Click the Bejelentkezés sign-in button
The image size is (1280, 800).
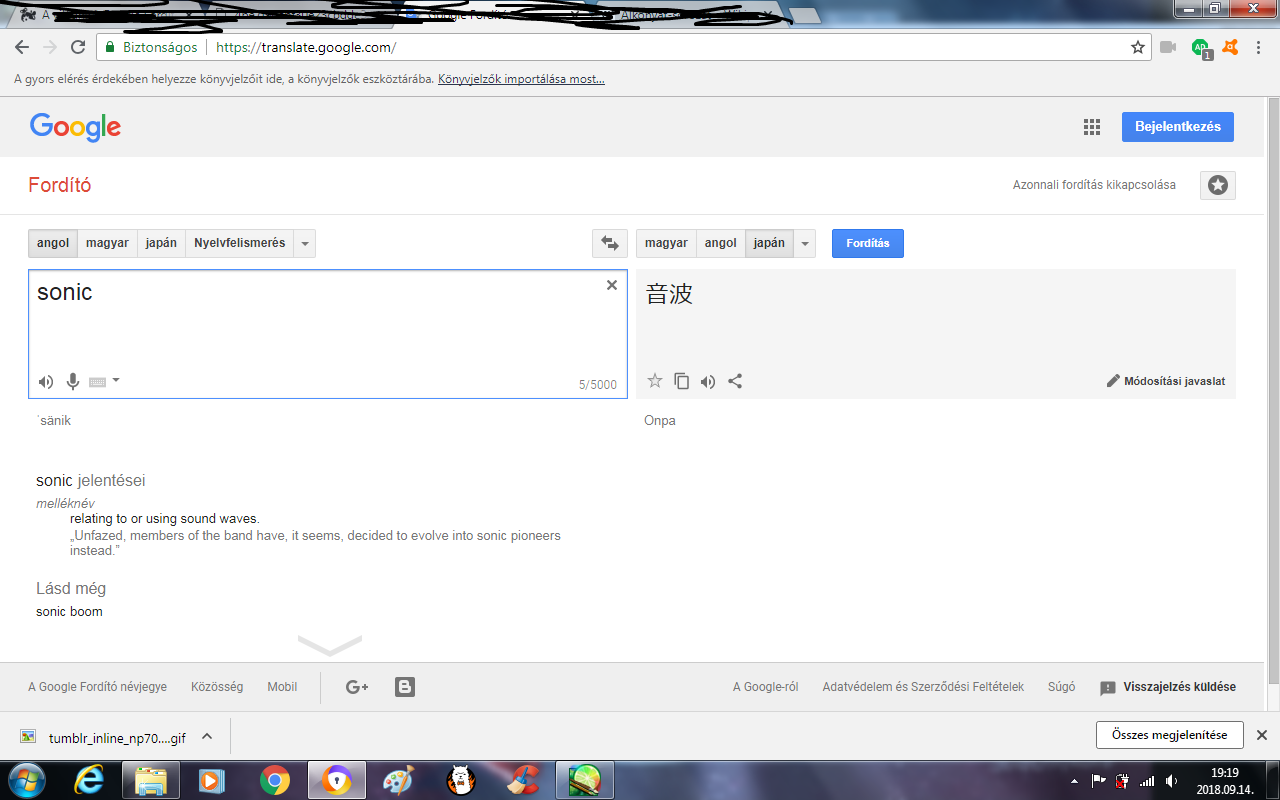pyautogui.click(x=1178, y=127)
